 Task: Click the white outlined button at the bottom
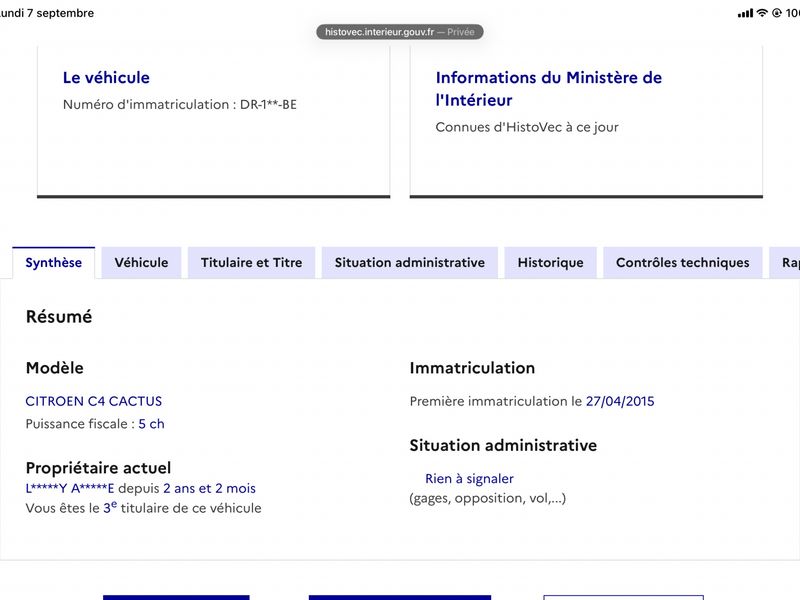[623, 597]
